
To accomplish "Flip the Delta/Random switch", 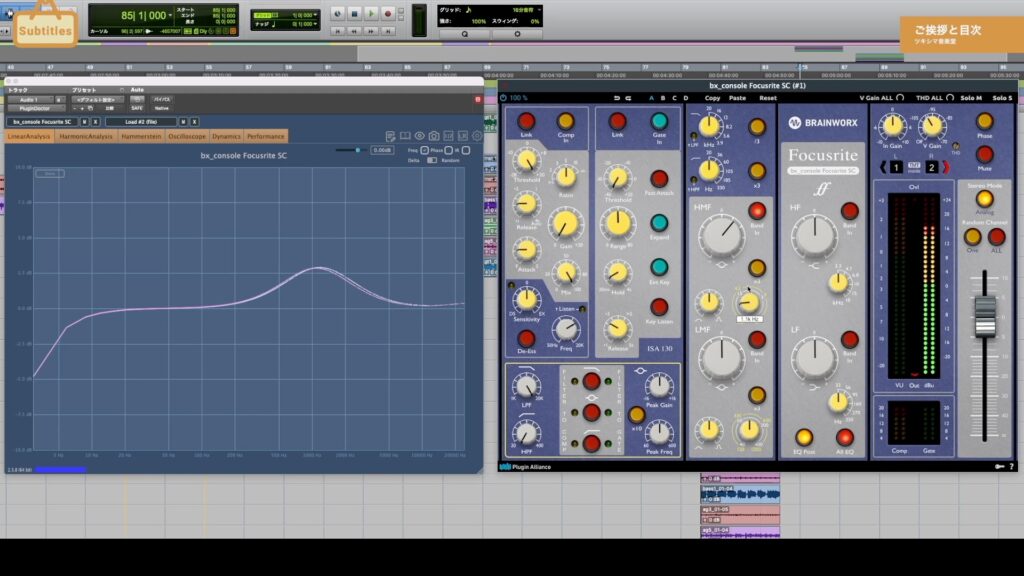I will (x=432, y=160).
